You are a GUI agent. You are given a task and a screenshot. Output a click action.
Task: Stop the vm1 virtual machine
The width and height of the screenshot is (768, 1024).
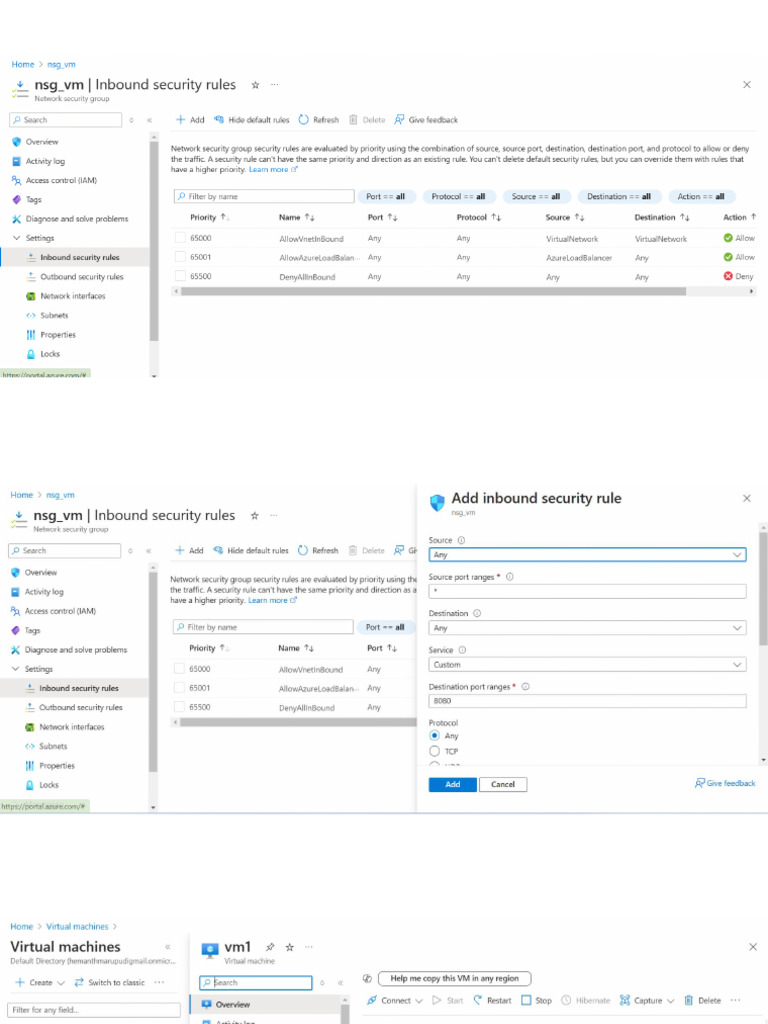(x=536, y=1000)
